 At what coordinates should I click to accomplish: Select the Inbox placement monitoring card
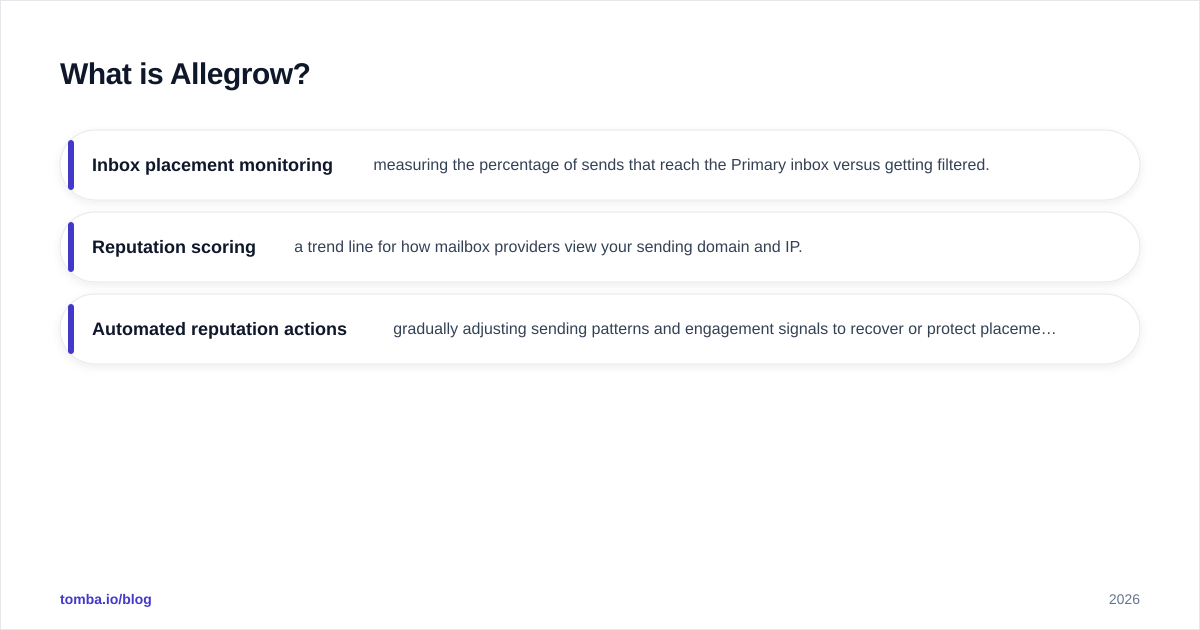click(x=600, y=165)
